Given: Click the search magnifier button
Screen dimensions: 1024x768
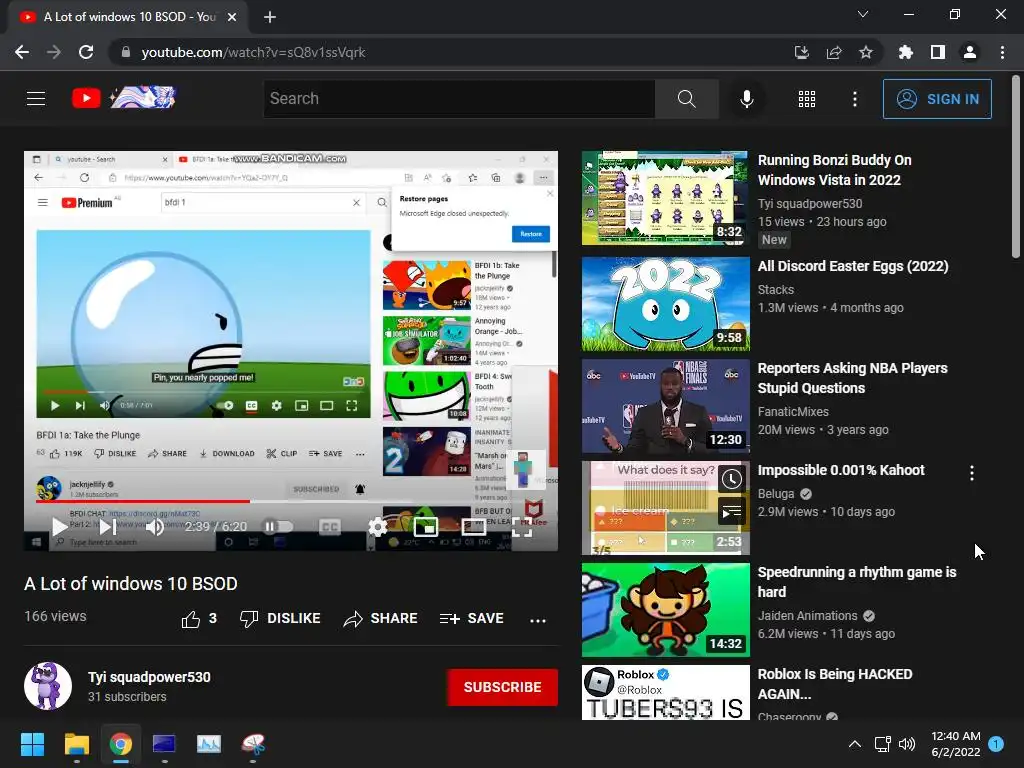Looking at the screenshot, I should point(686,99).
